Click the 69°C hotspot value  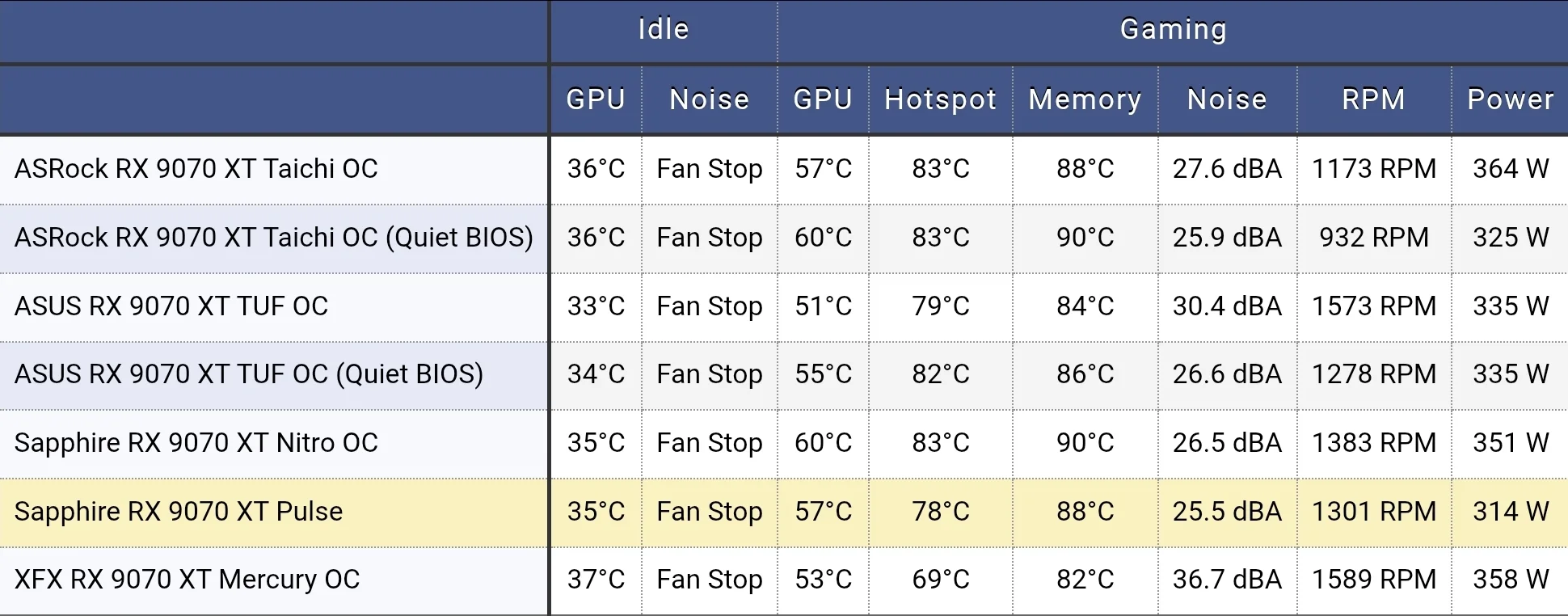pos(940,580)
